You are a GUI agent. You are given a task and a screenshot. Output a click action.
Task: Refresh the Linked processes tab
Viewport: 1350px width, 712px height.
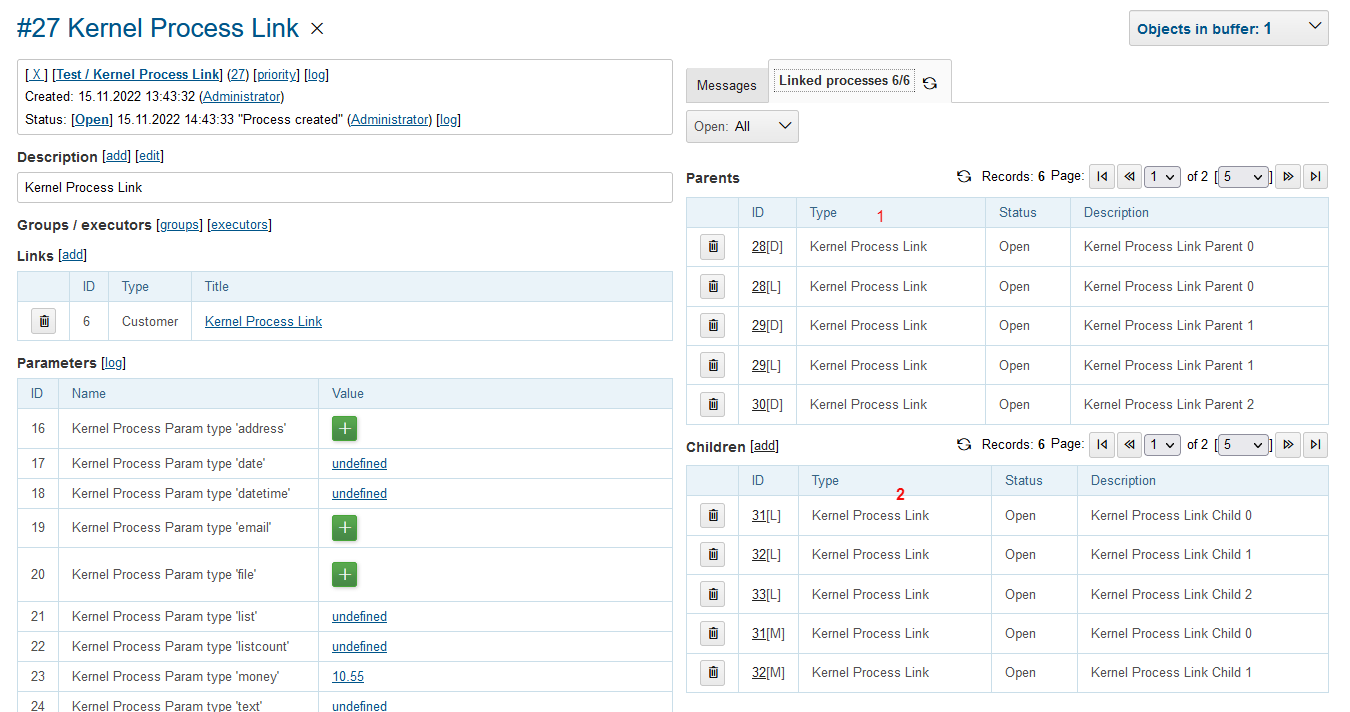pyautogui.click(x=930, y=81)
